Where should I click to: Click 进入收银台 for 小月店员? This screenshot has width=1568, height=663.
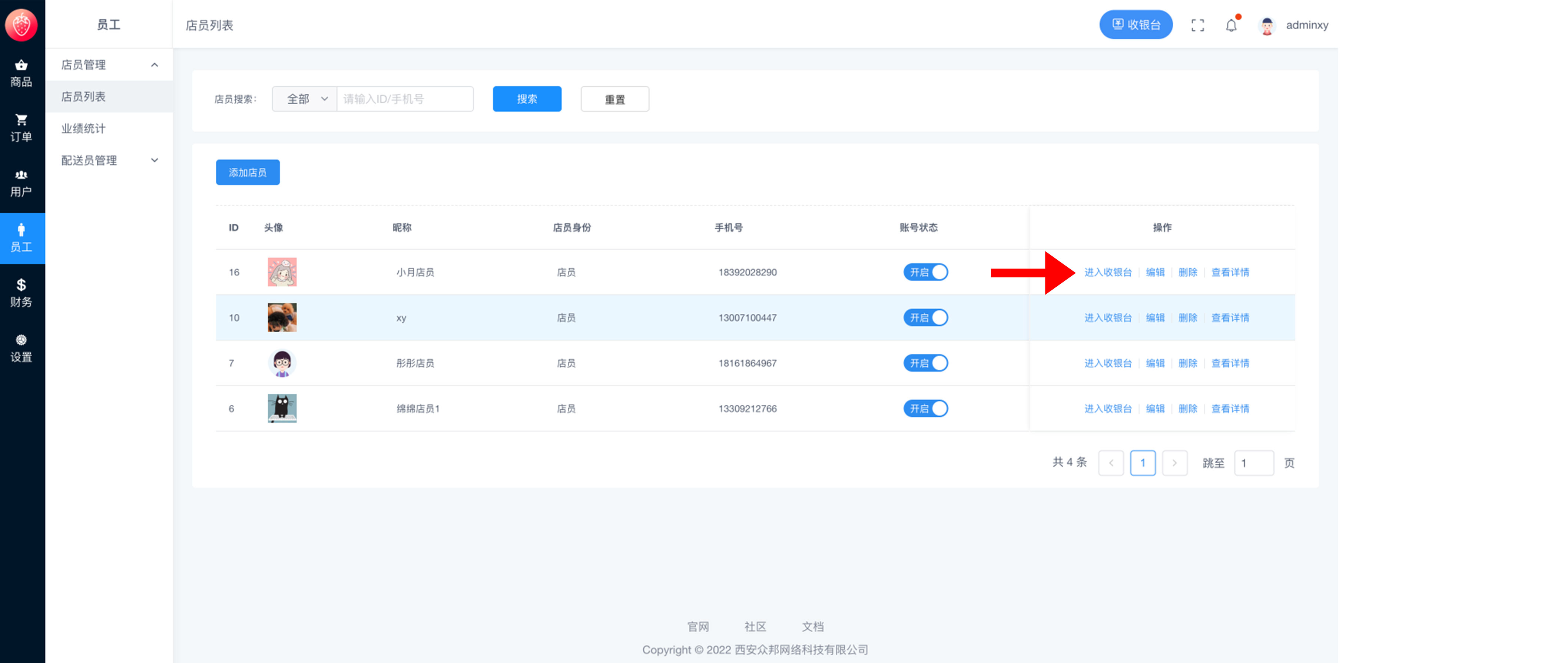tap(1108, 272)
